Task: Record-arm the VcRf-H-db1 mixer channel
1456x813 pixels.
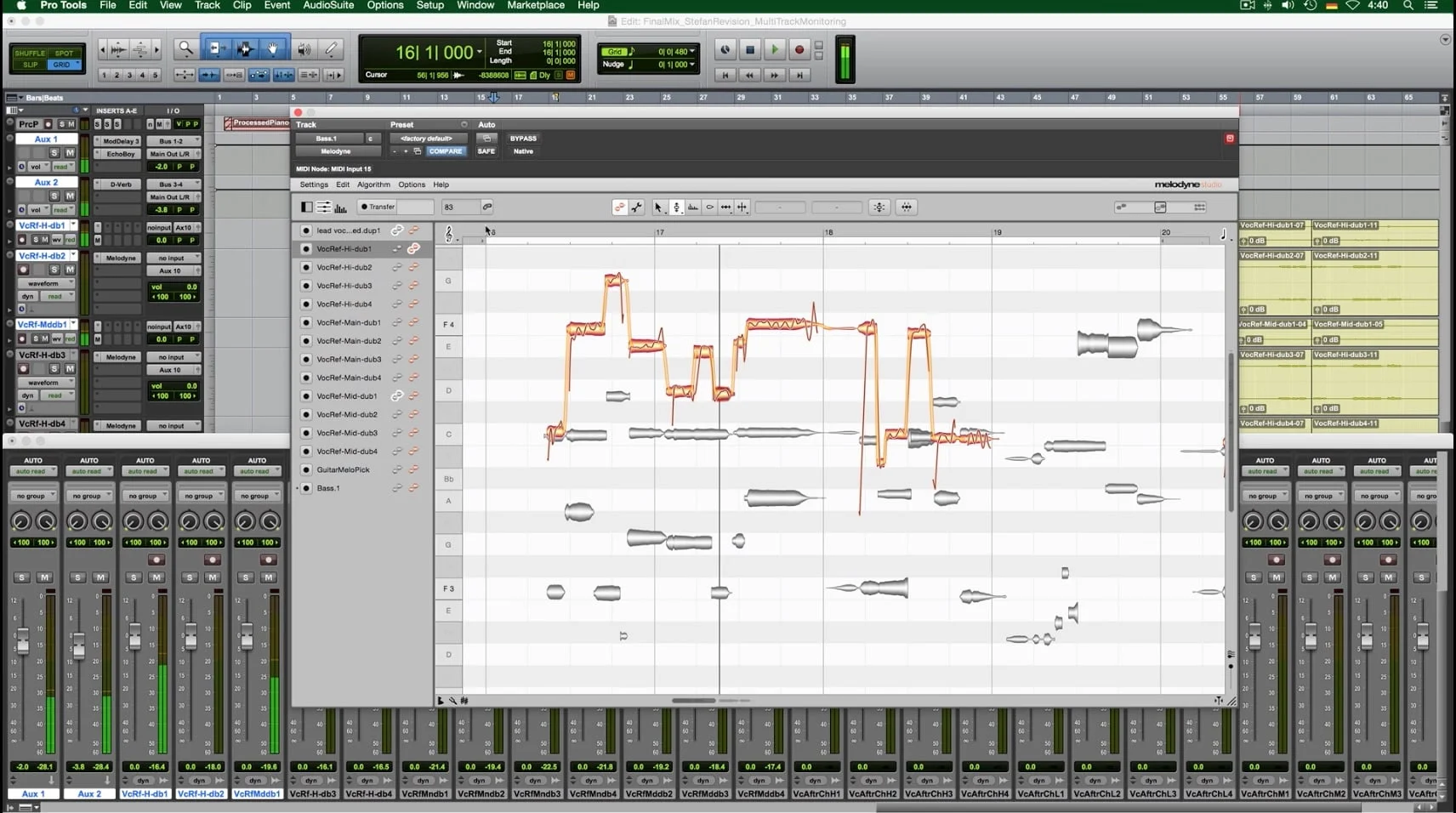Action: (x=156, y=560)
